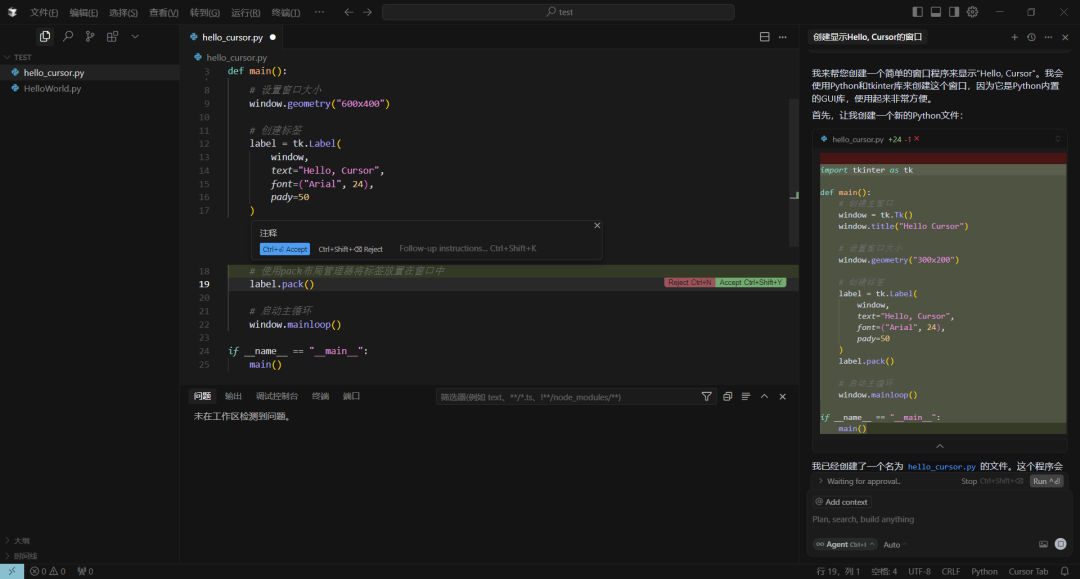Click green Accept Ctrl+Shift+Y diff button
1080x579 pixels.
click(751, 282)
